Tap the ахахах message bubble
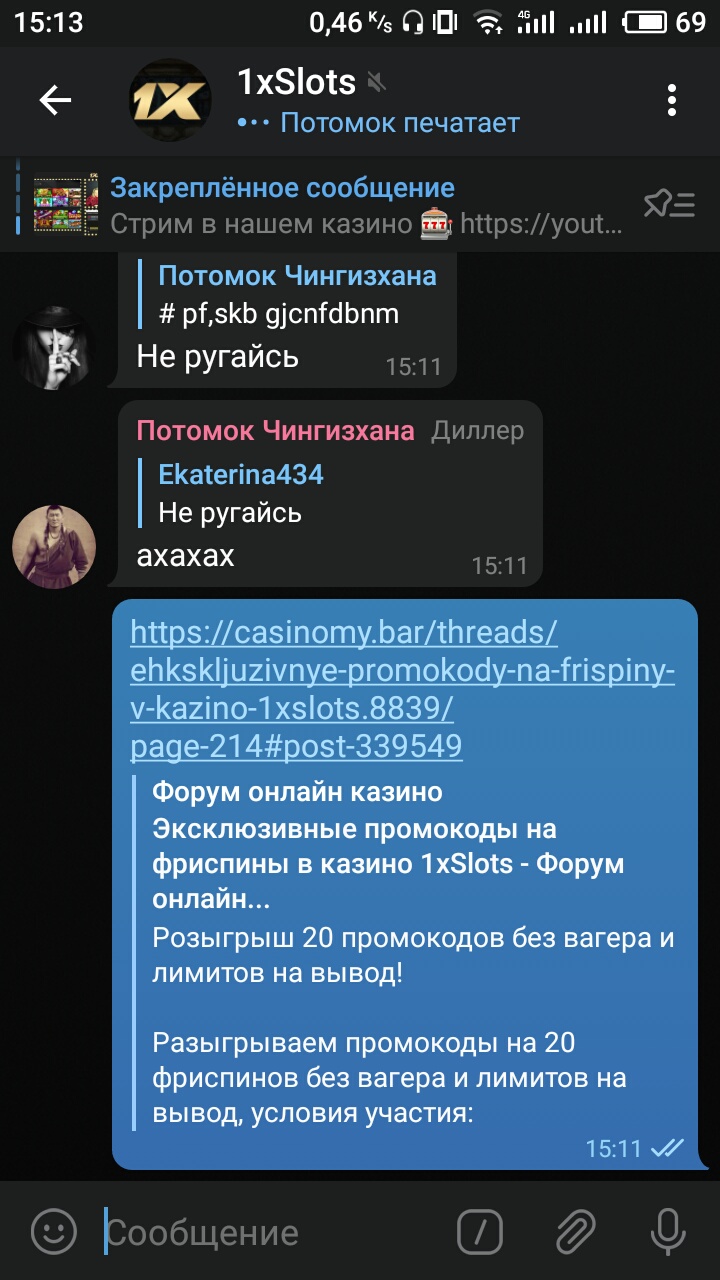This screenshot has width=720, height=1280. [330, 494]
